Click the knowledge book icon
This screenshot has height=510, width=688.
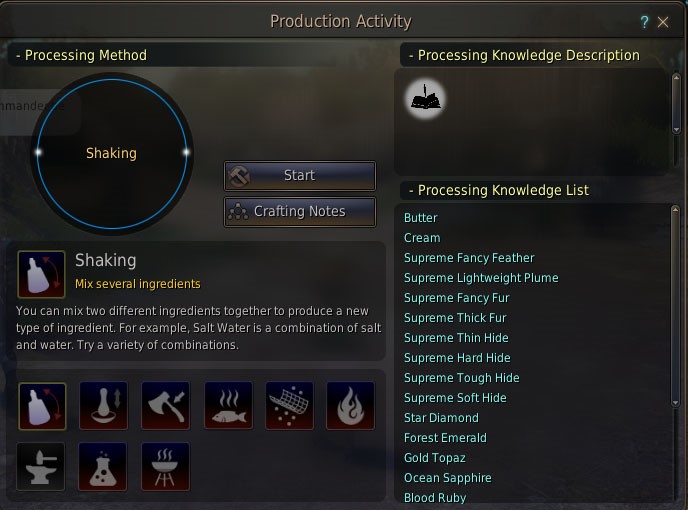(x=427, y=98)
